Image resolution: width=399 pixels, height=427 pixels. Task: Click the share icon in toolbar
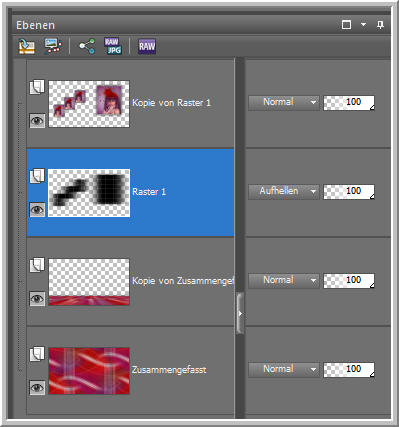[x=87, y=46]
